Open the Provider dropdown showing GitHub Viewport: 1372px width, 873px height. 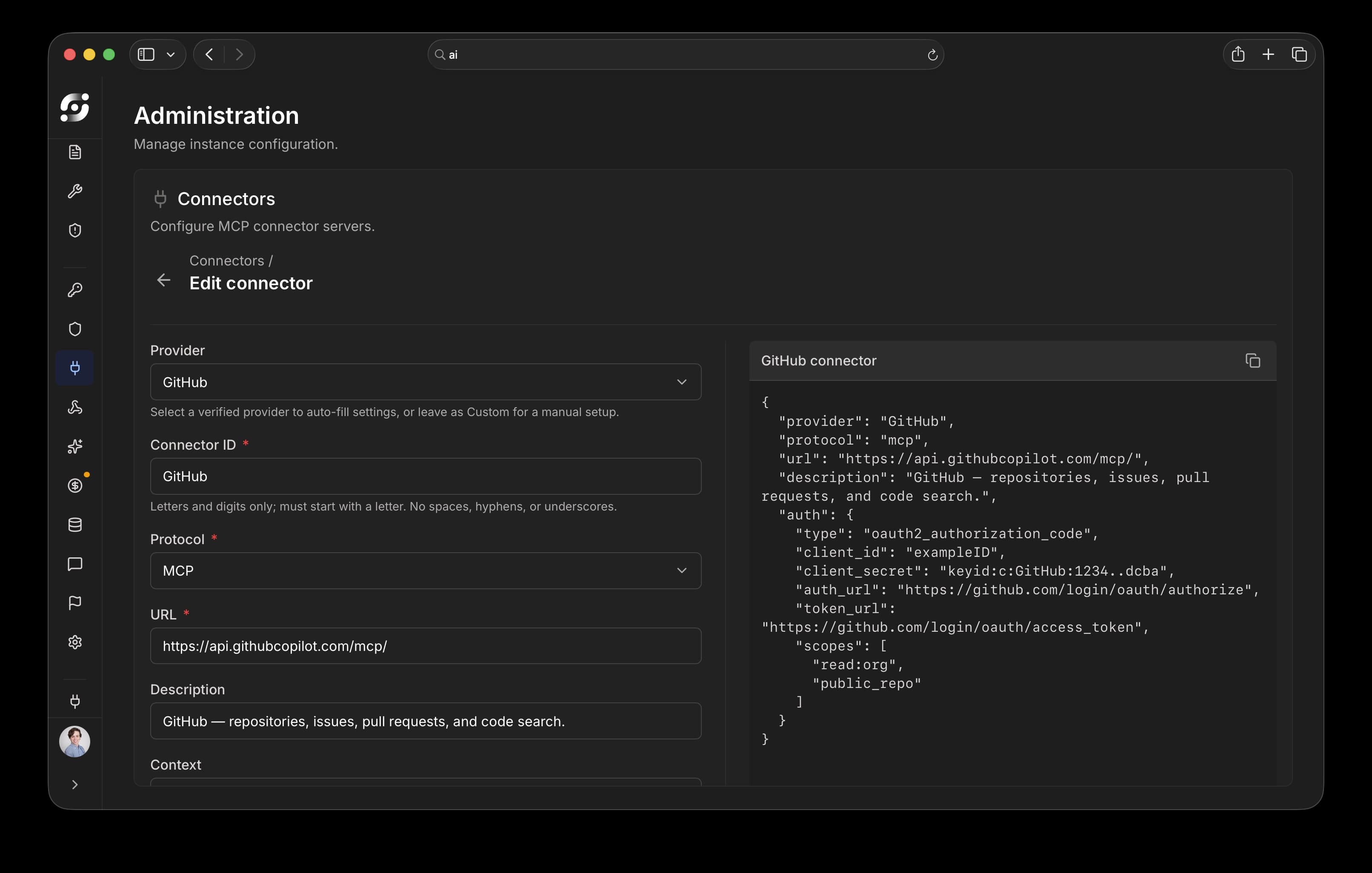tap(426, 382)
